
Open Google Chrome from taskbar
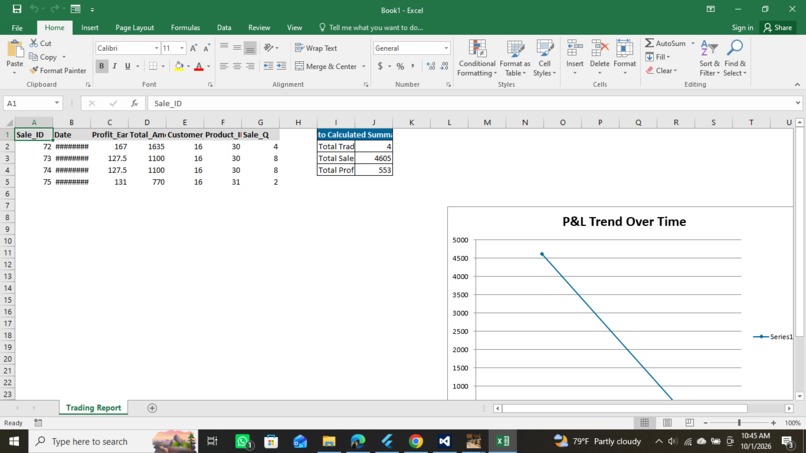(x=416, y=441)
